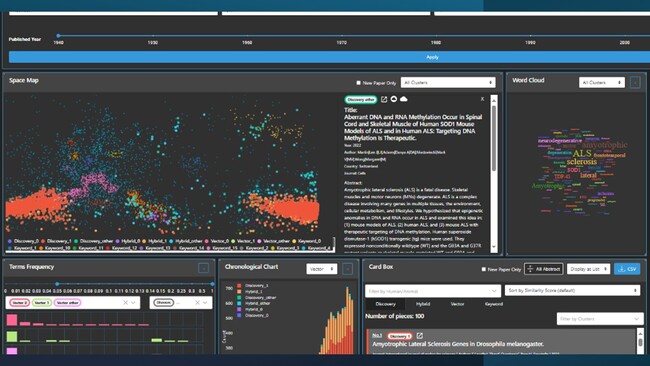Viewport: 650px width, 366px height.
Task: Enable New Paper Only in Space Map
Action: (359, 83)
